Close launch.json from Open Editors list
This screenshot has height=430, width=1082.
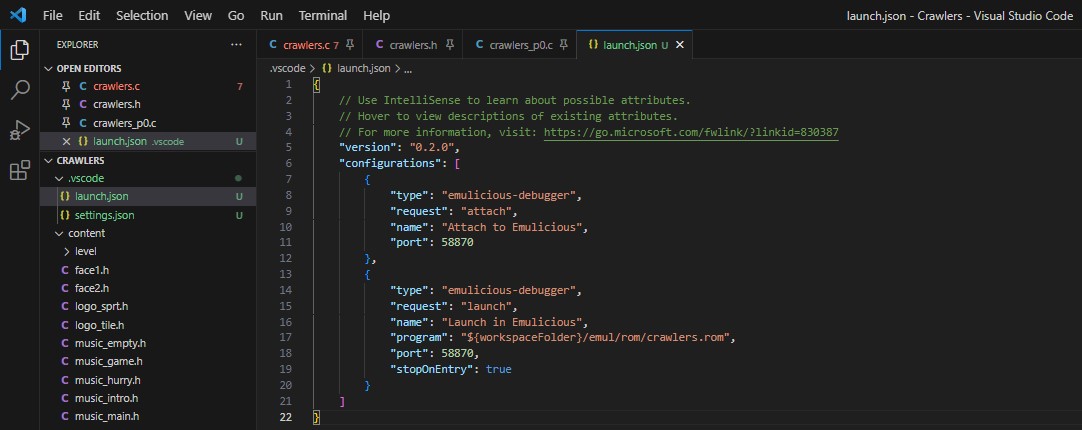click(66, 141)
